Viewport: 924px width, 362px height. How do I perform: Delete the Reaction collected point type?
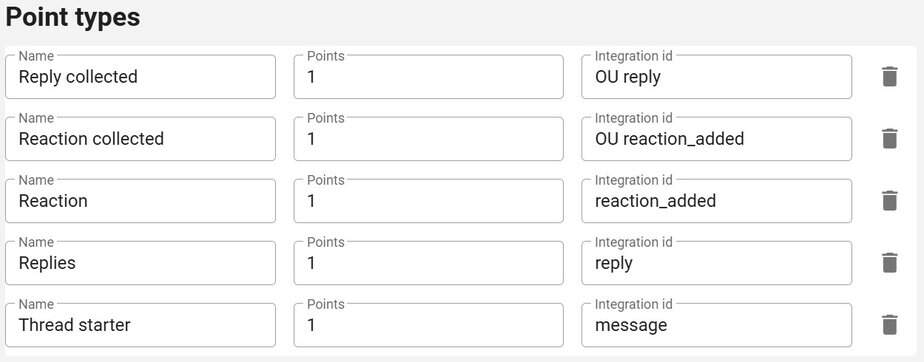tap(889, 139)
